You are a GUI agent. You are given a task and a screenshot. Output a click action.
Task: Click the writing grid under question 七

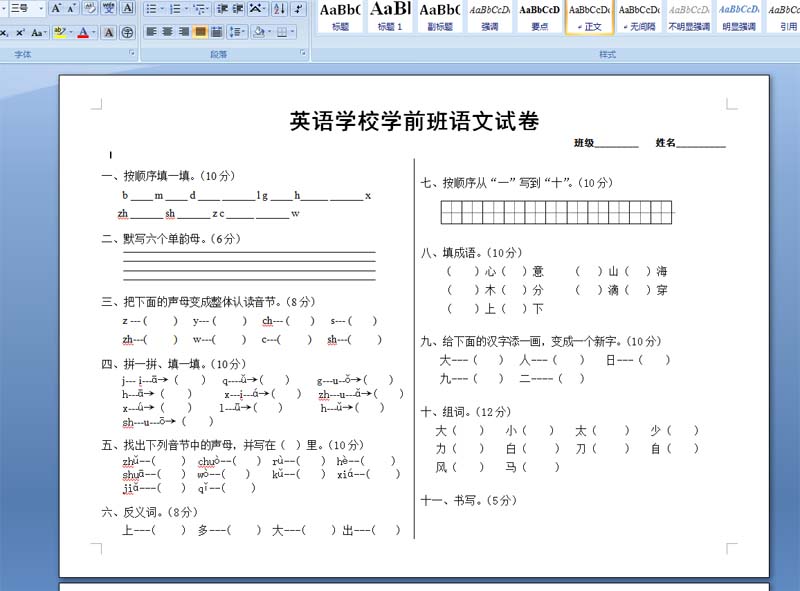tap(556, 212)
